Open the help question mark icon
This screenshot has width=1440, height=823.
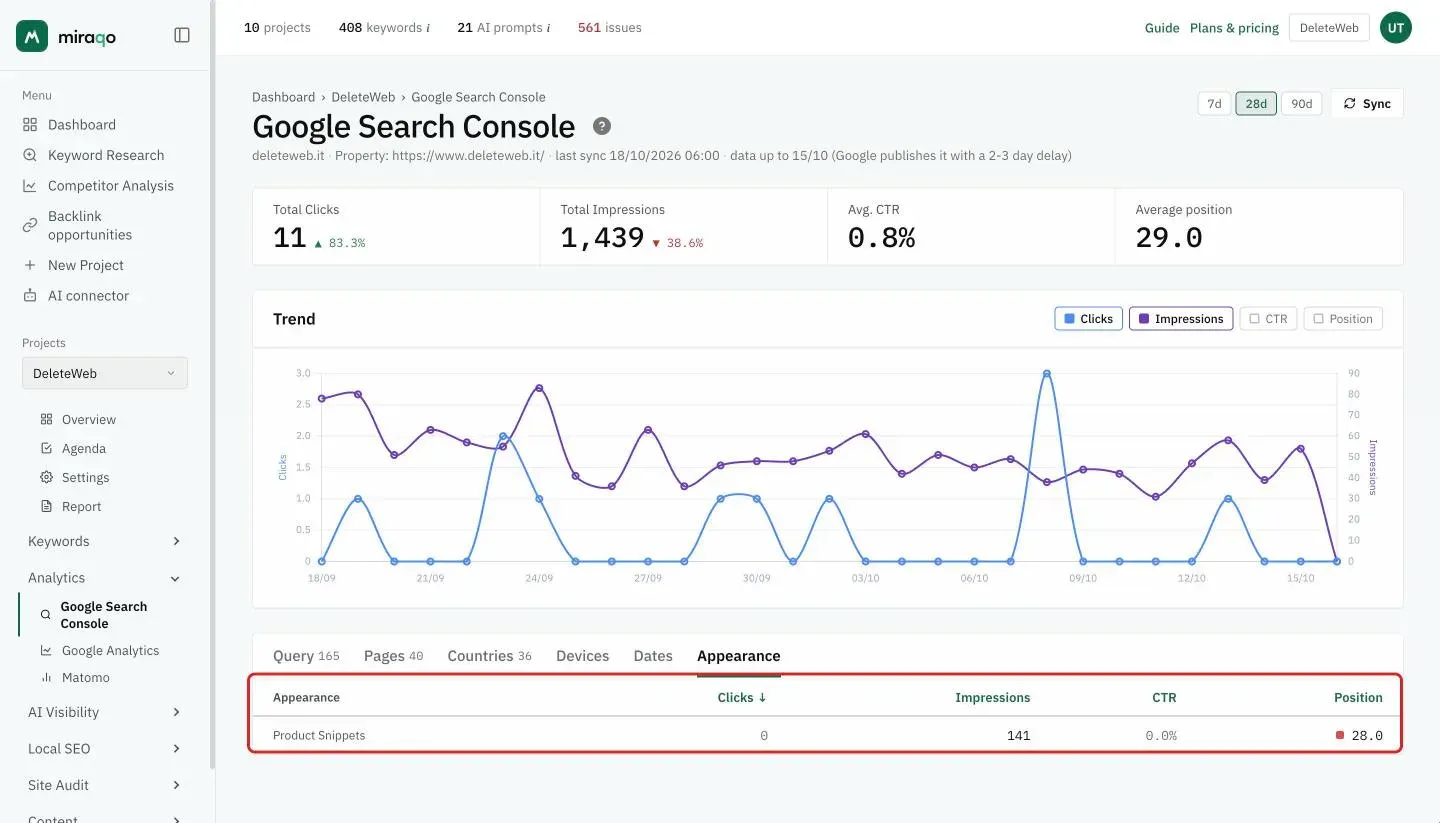(x=601, y=126)
